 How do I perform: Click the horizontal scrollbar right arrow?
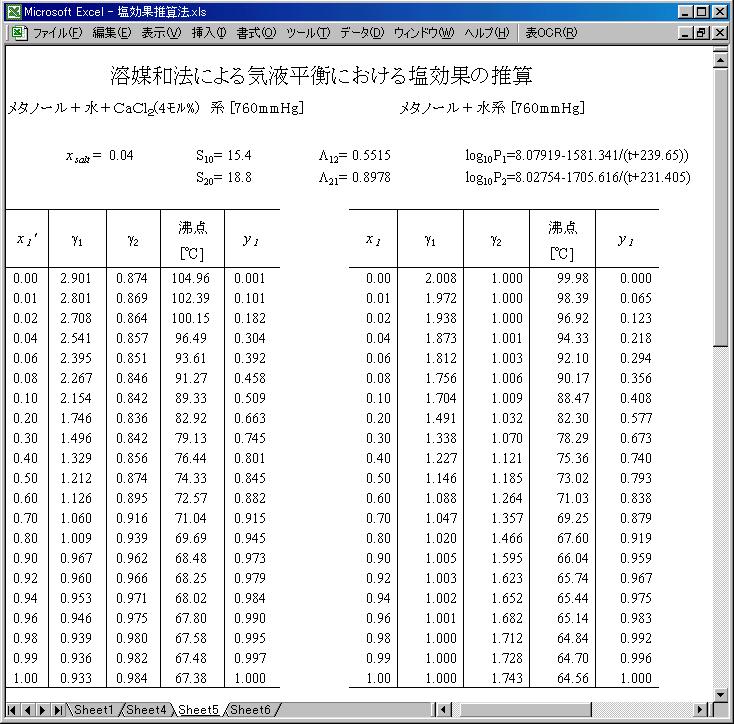click(704, 710)
